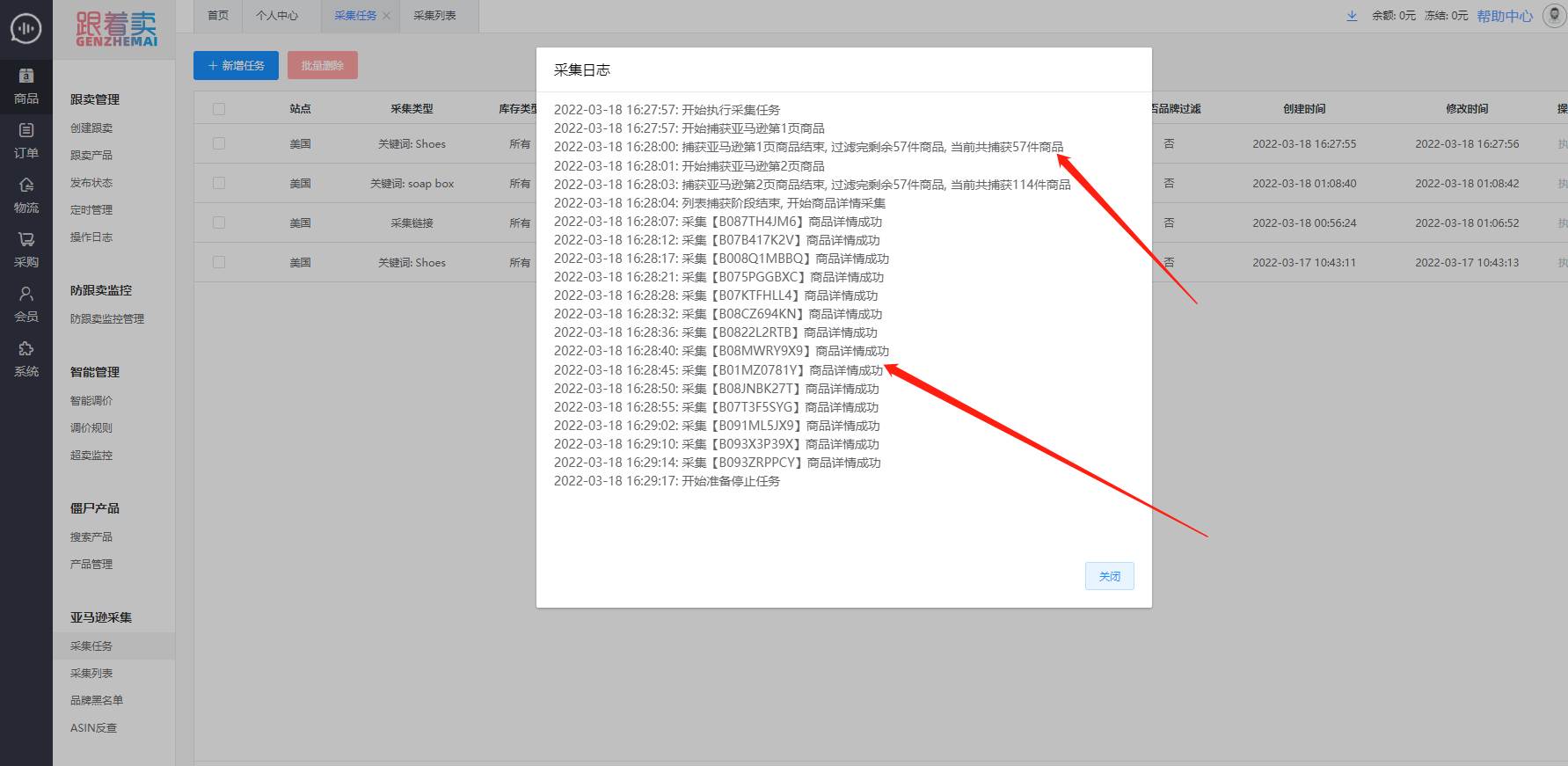Switch to the 首页 tab
Image resolution: width=1568 pixels, height=766 pixels.
pyautogui.click(x=218, y=16)
